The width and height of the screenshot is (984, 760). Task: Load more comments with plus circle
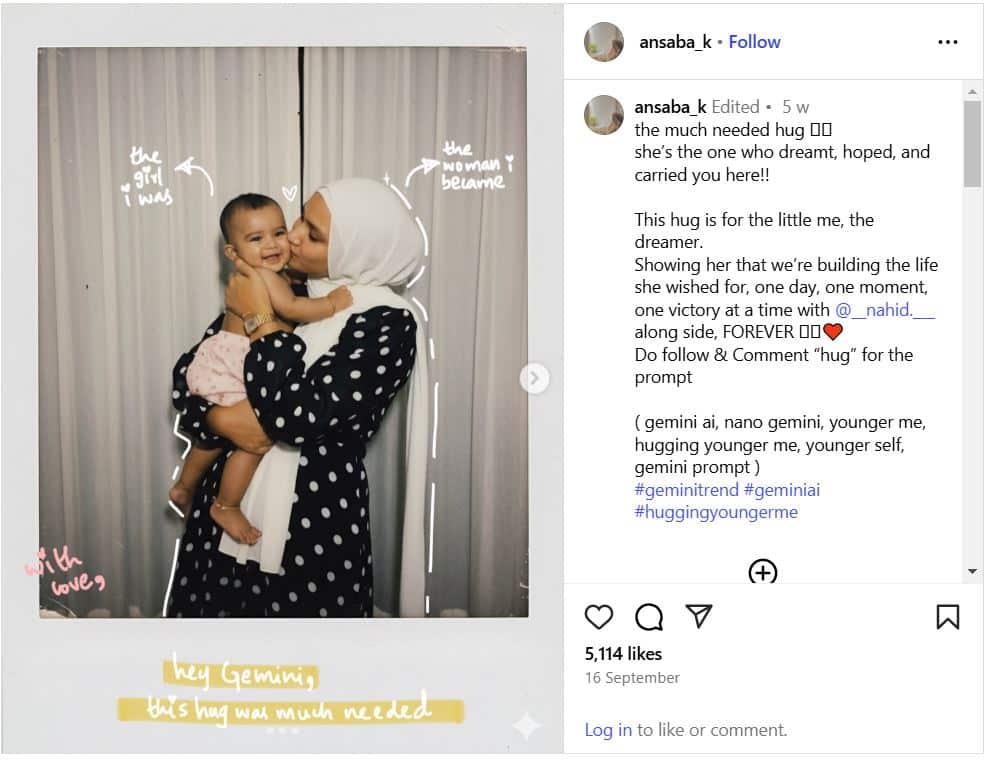tap(763, 571)
